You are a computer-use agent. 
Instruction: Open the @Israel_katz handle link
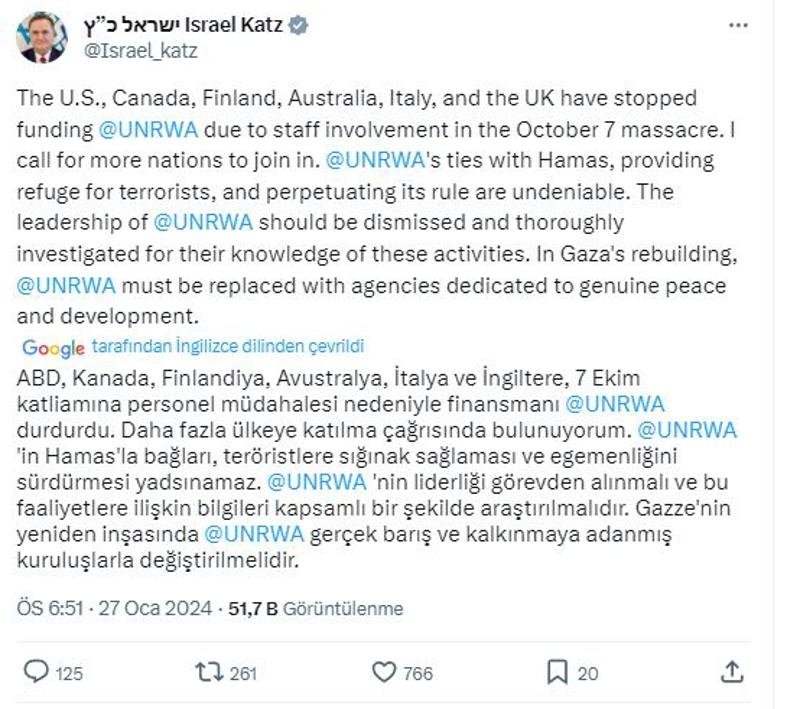(x=141, y=51)
